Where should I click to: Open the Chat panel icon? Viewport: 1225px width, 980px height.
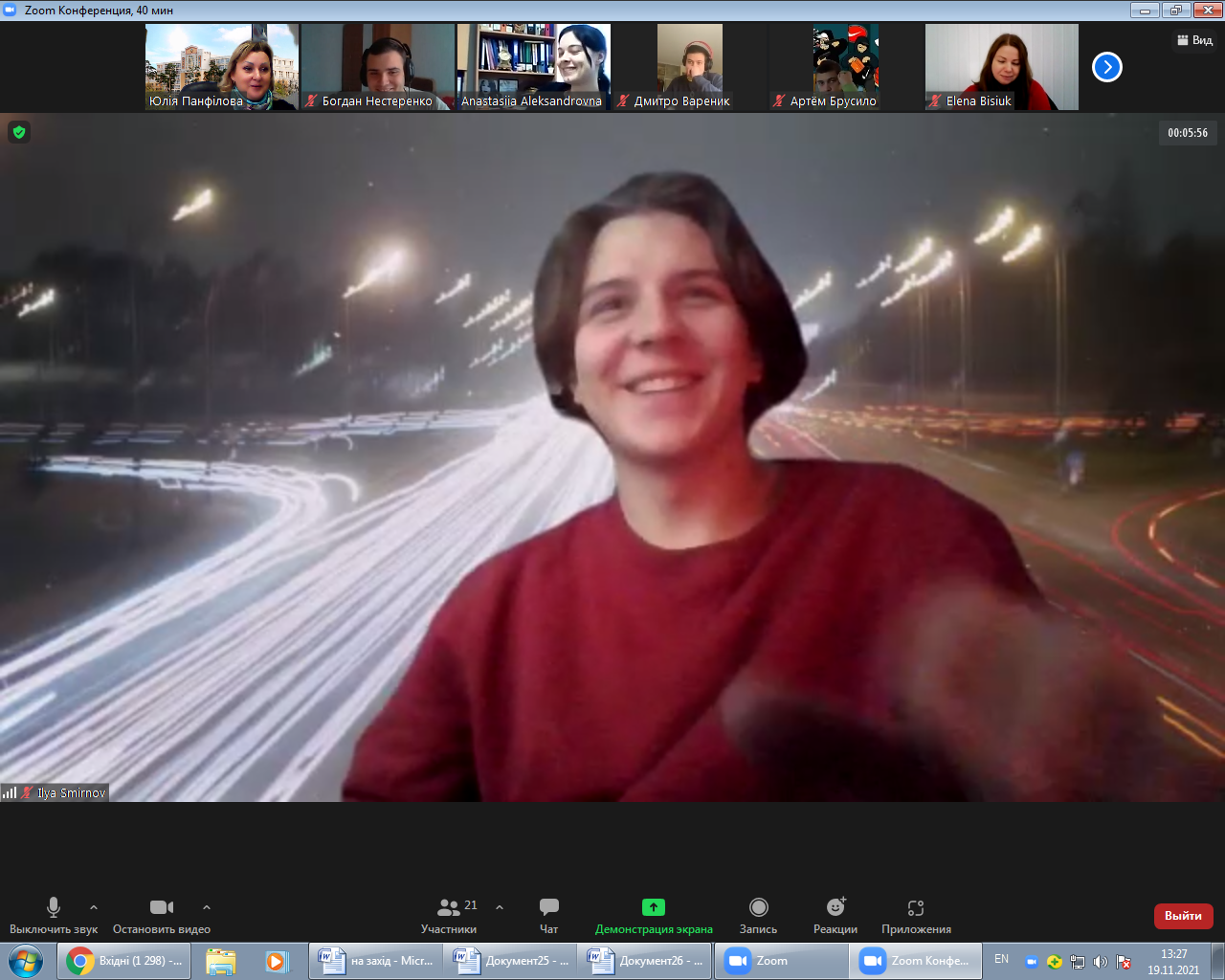coord(548,907)
